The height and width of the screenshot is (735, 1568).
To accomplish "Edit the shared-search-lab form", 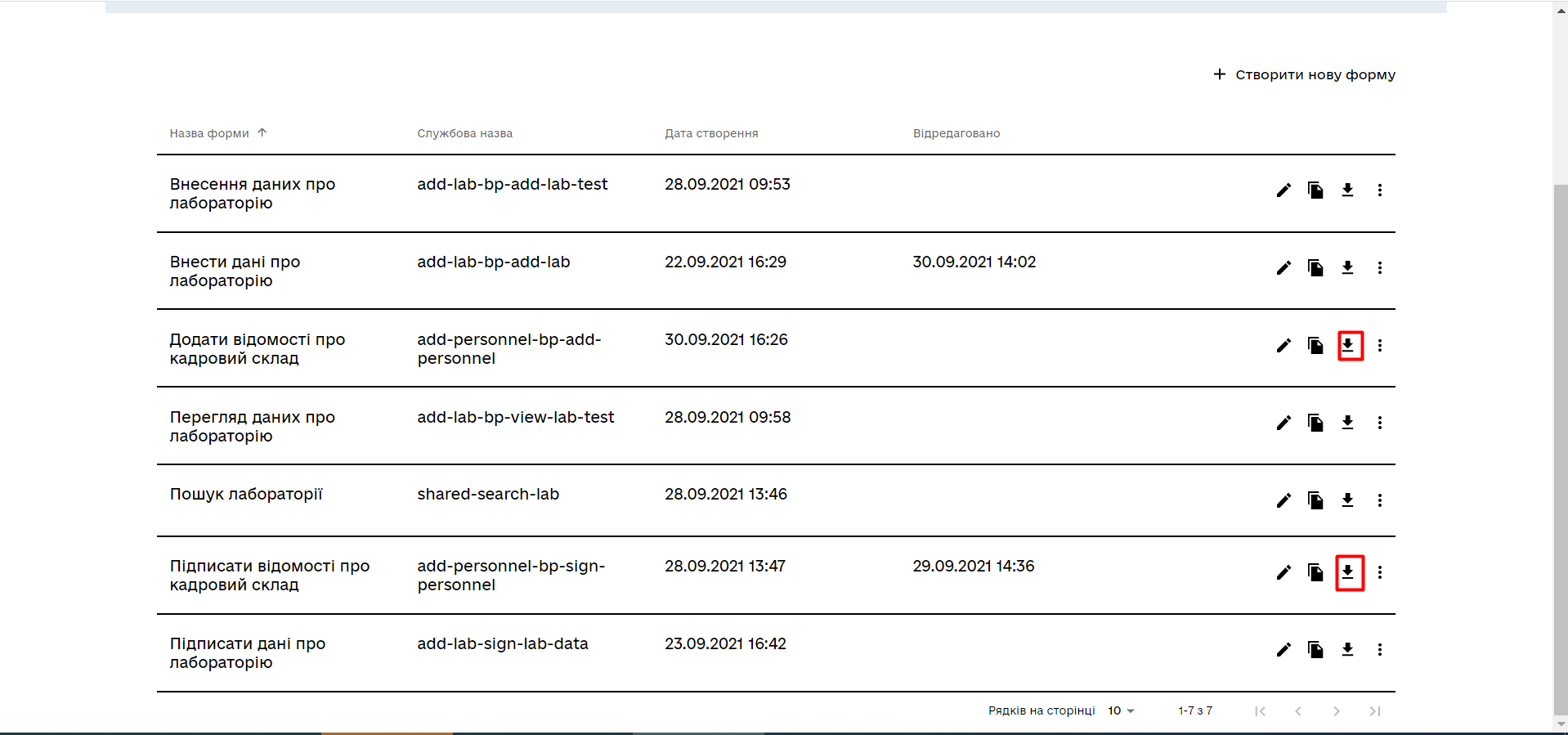I will [1284, 500].
